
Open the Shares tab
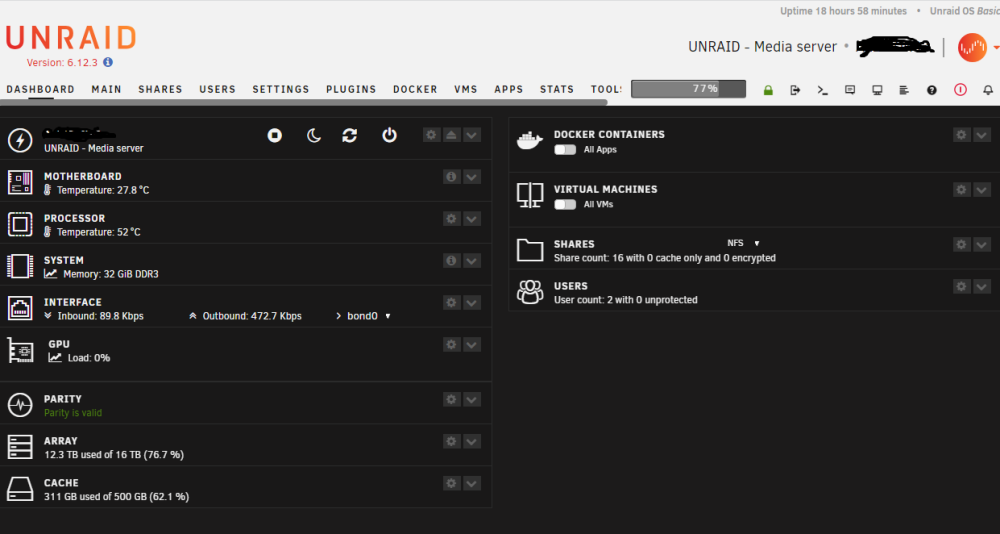(x=160, y=89)
